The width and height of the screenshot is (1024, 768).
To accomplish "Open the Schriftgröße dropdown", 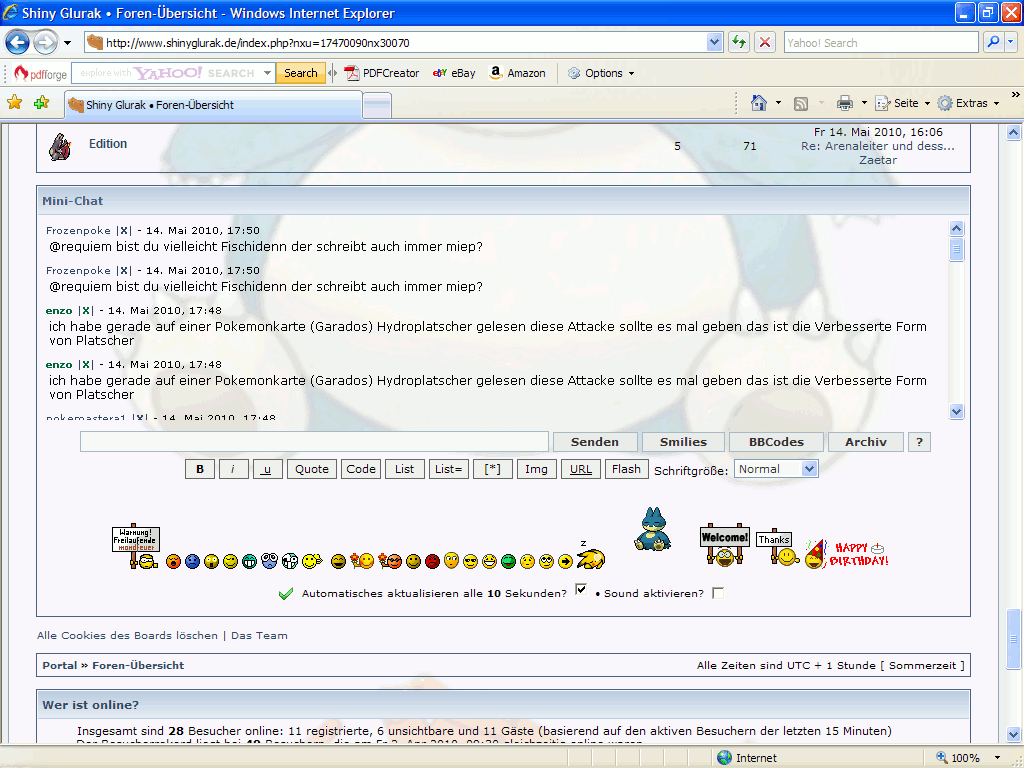I will point(776,469).
